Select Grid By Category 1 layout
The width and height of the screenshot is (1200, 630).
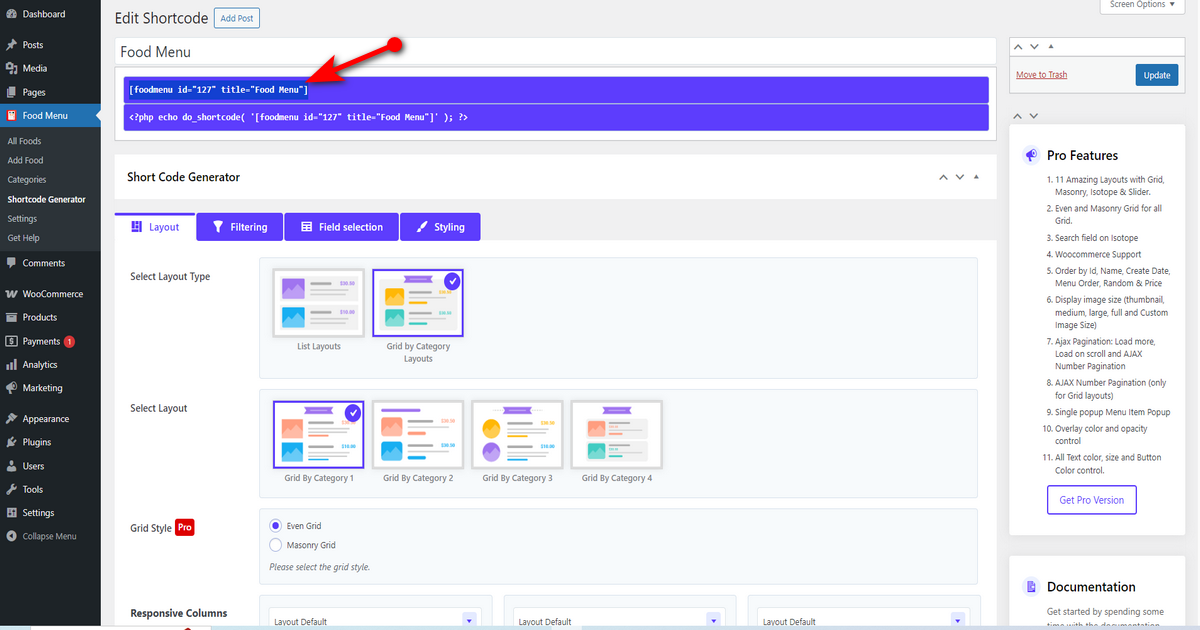(x=319, y=435)
